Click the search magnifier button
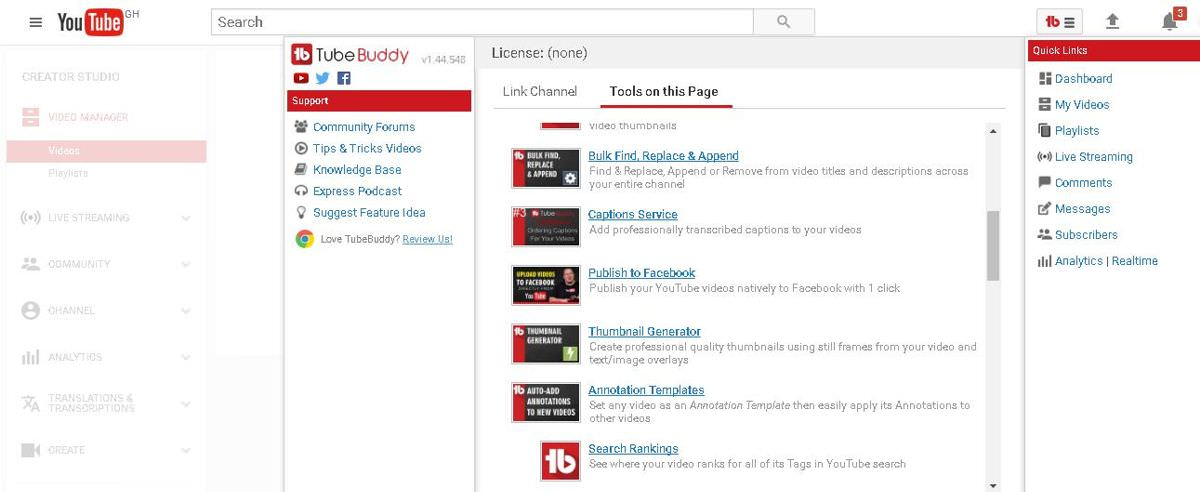 point(783,22)
